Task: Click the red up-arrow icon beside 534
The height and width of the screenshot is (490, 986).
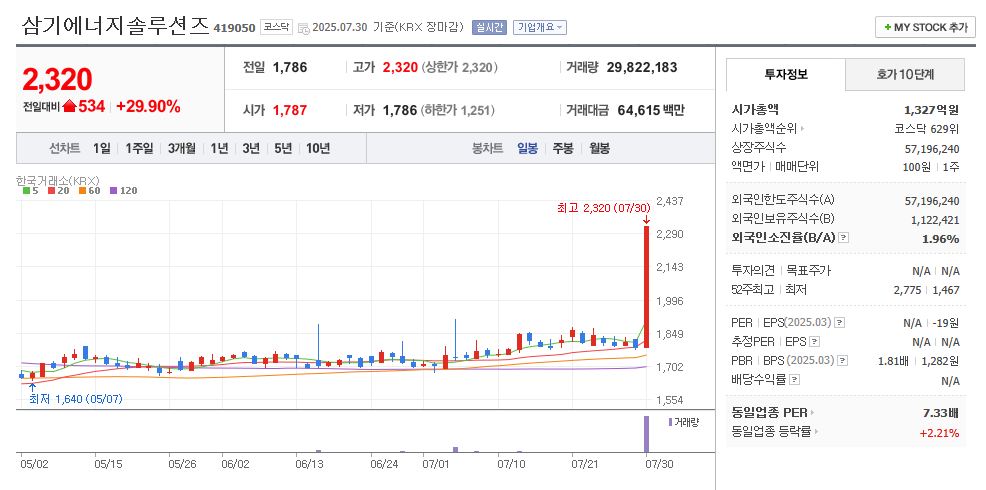Action: [x=69, y=107]
